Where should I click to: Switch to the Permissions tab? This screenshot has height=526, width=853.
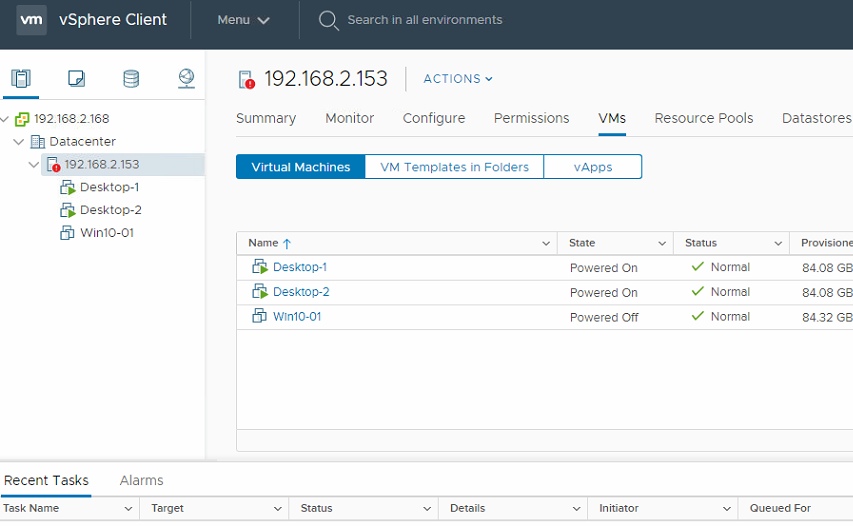(531, 119)
